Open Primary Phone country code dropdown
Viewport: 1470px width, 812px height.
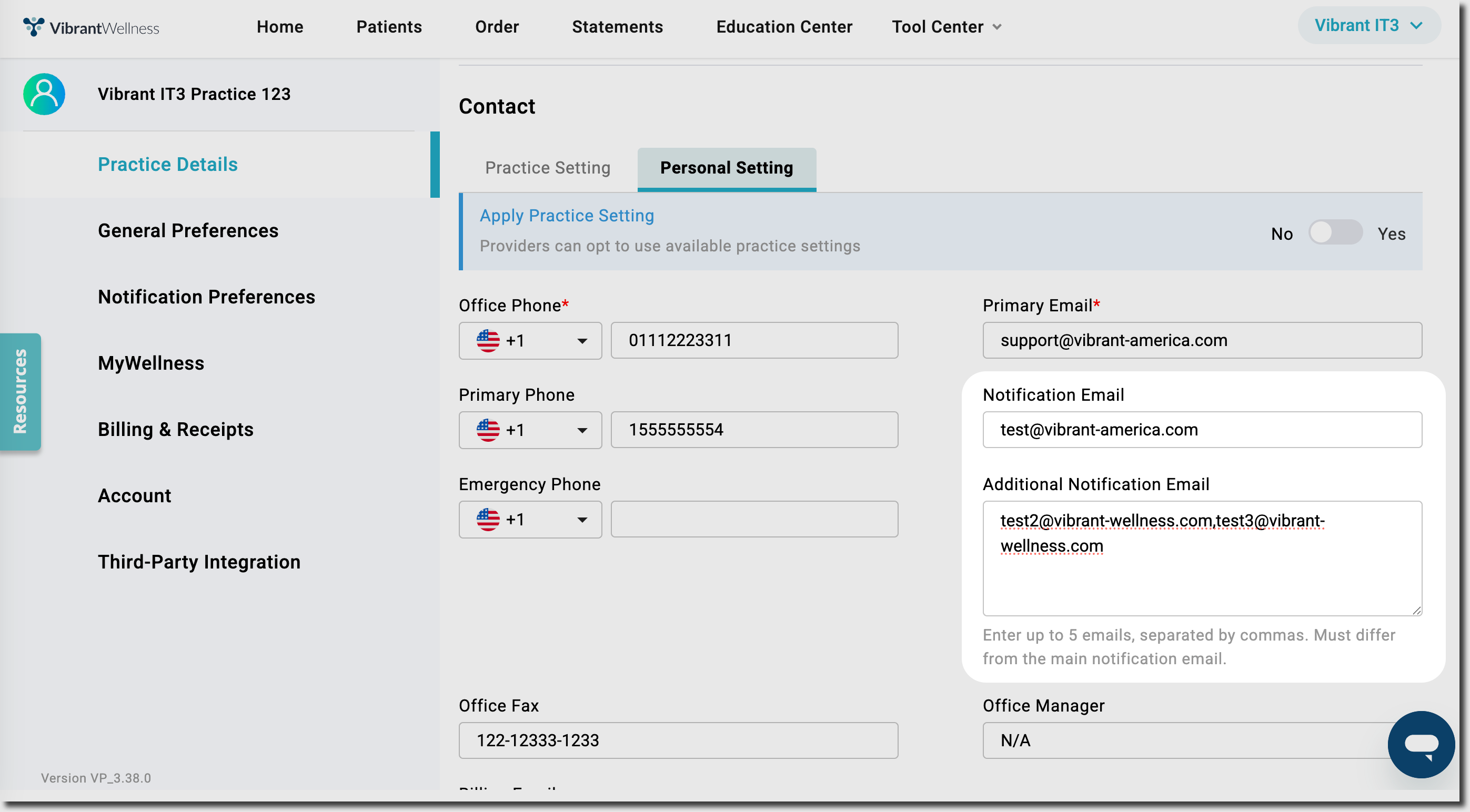pyautogui.click(x=581, y=430)
